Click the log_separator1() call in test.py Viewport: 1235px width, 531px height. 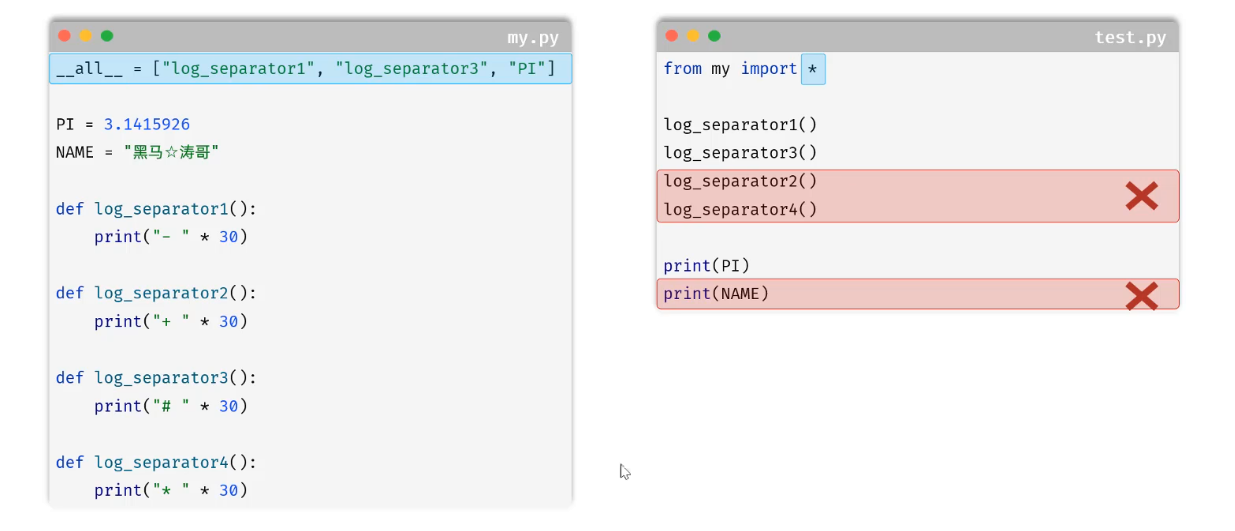tap(740, 125)
